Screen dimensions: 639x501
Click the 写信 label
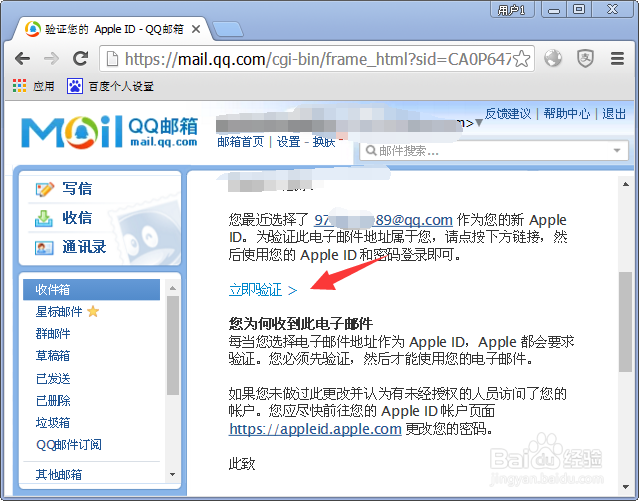[x=77, y=189]
